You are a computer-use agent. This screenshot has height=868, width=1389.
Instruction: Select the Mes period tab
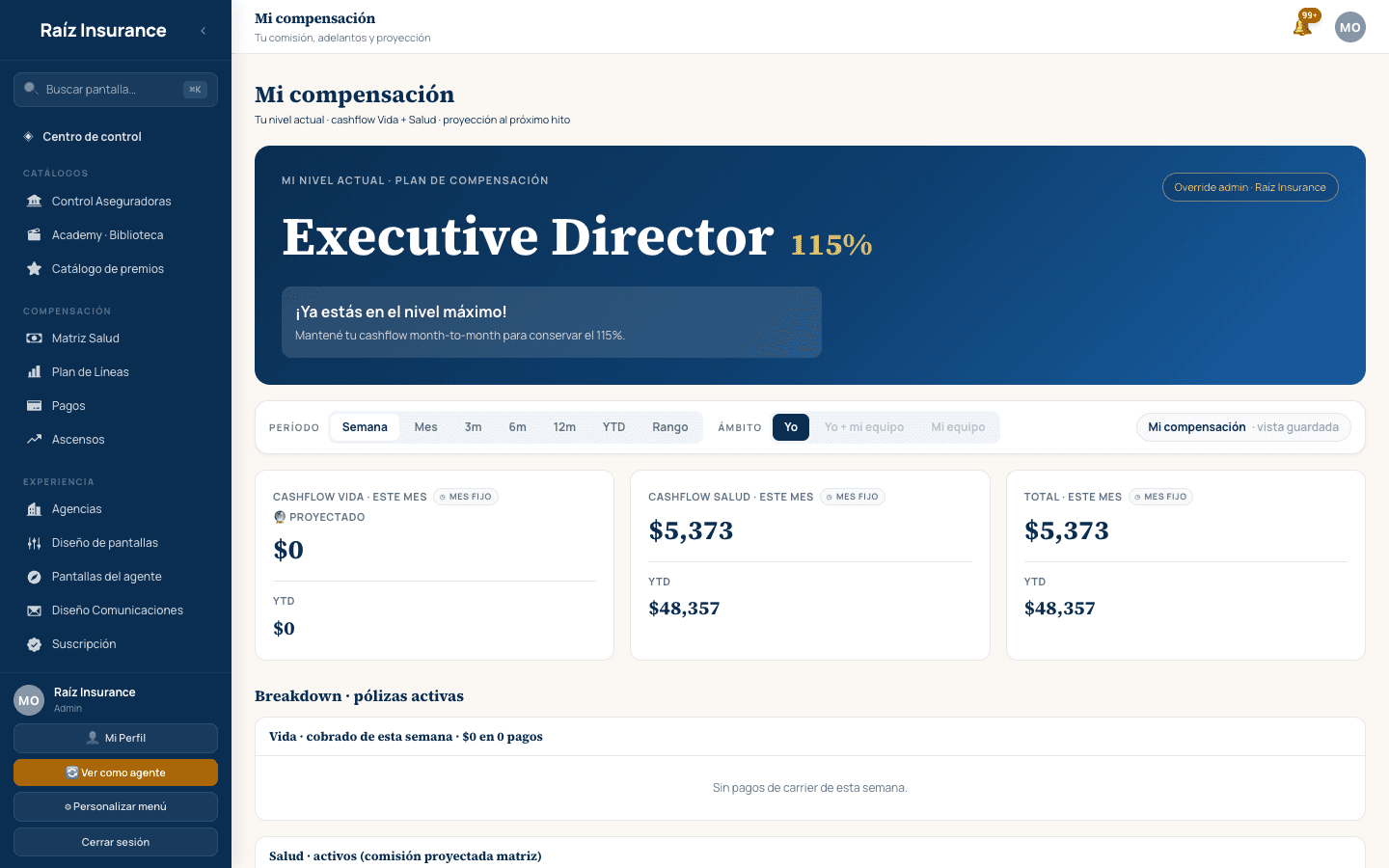coord(425,427)
